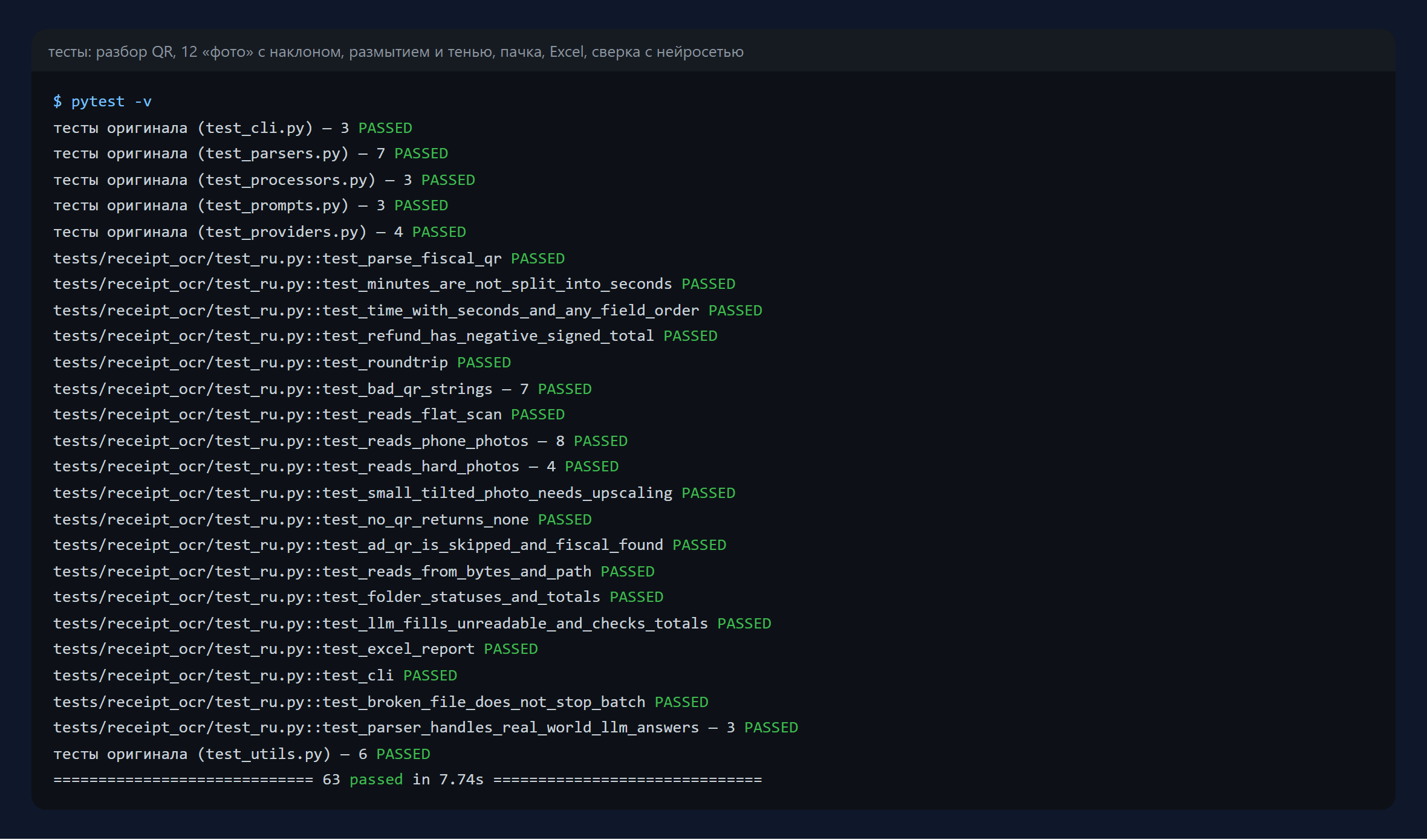Screen dimensions: 1427x840
Task: Select the test_reads_flat_scan line
Action: point(309,415)
